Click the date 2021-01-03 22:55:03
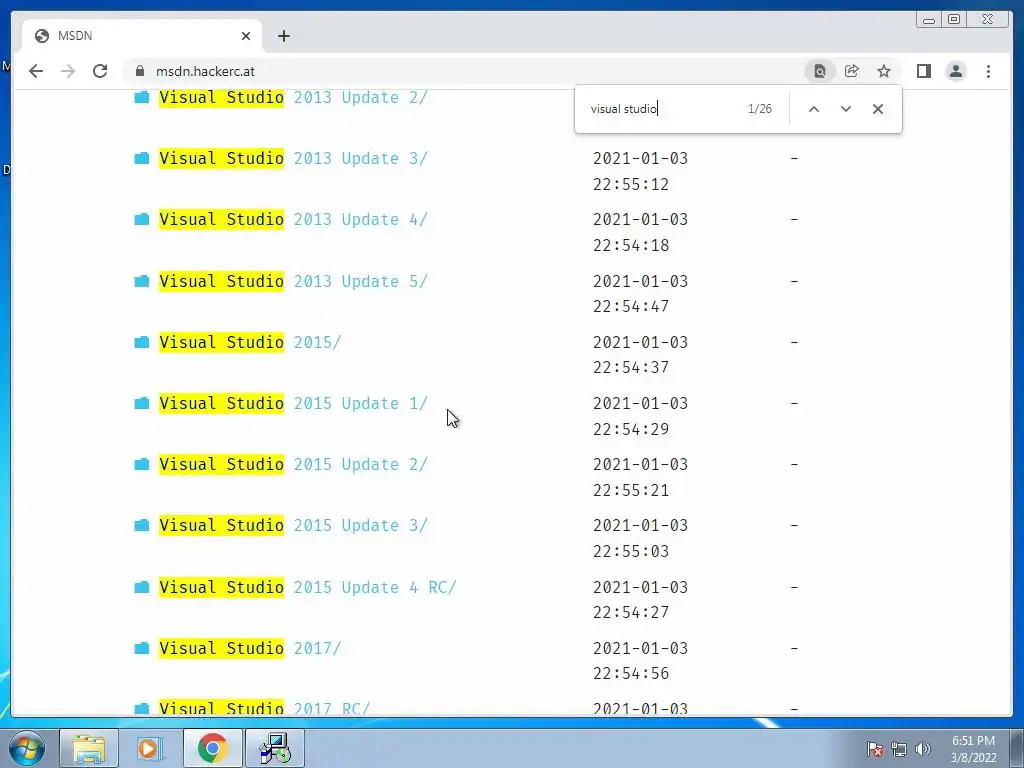The height and width of the screenshot is (768, 1024). pos(641,538)
